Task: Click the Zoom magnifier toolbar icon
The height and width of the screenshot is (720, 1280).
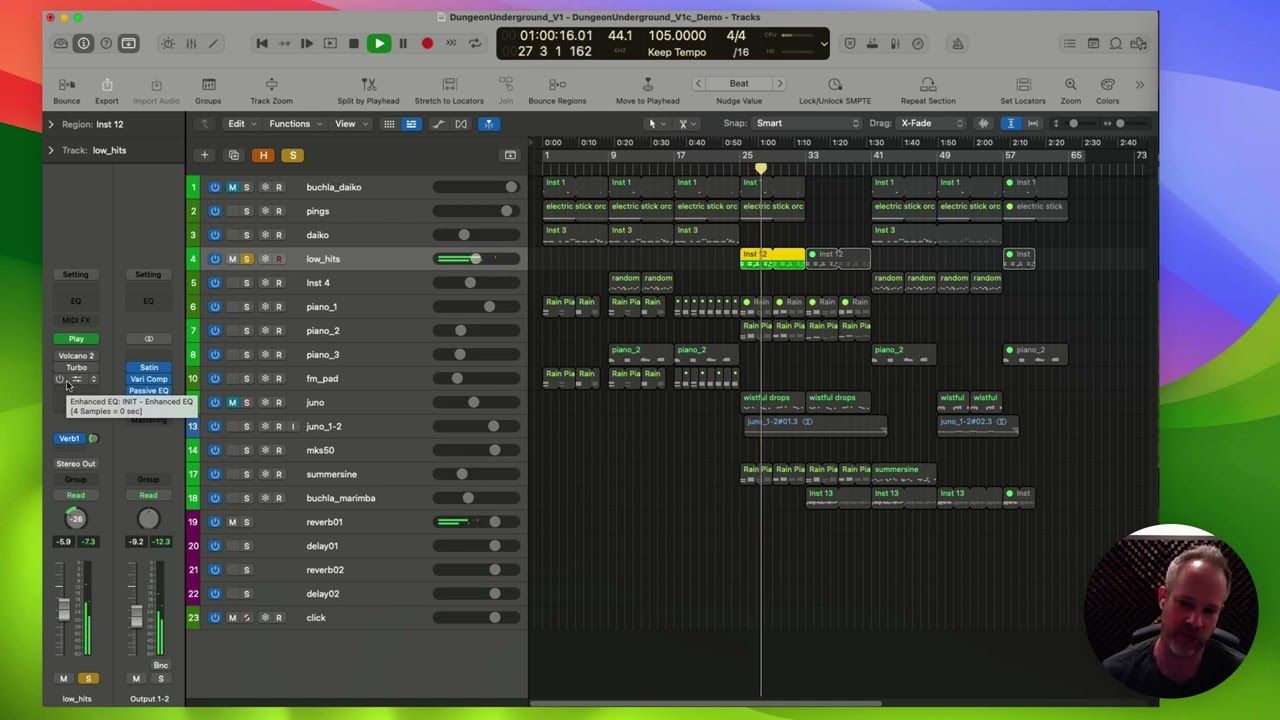Action: 1071,85
